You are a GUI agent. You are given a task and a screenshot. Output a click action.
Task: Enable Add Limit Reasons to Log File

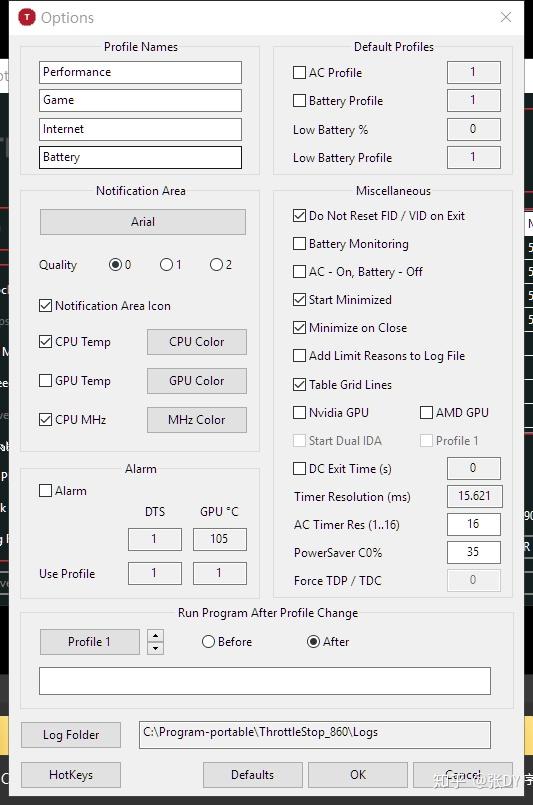tap(299, 355)
